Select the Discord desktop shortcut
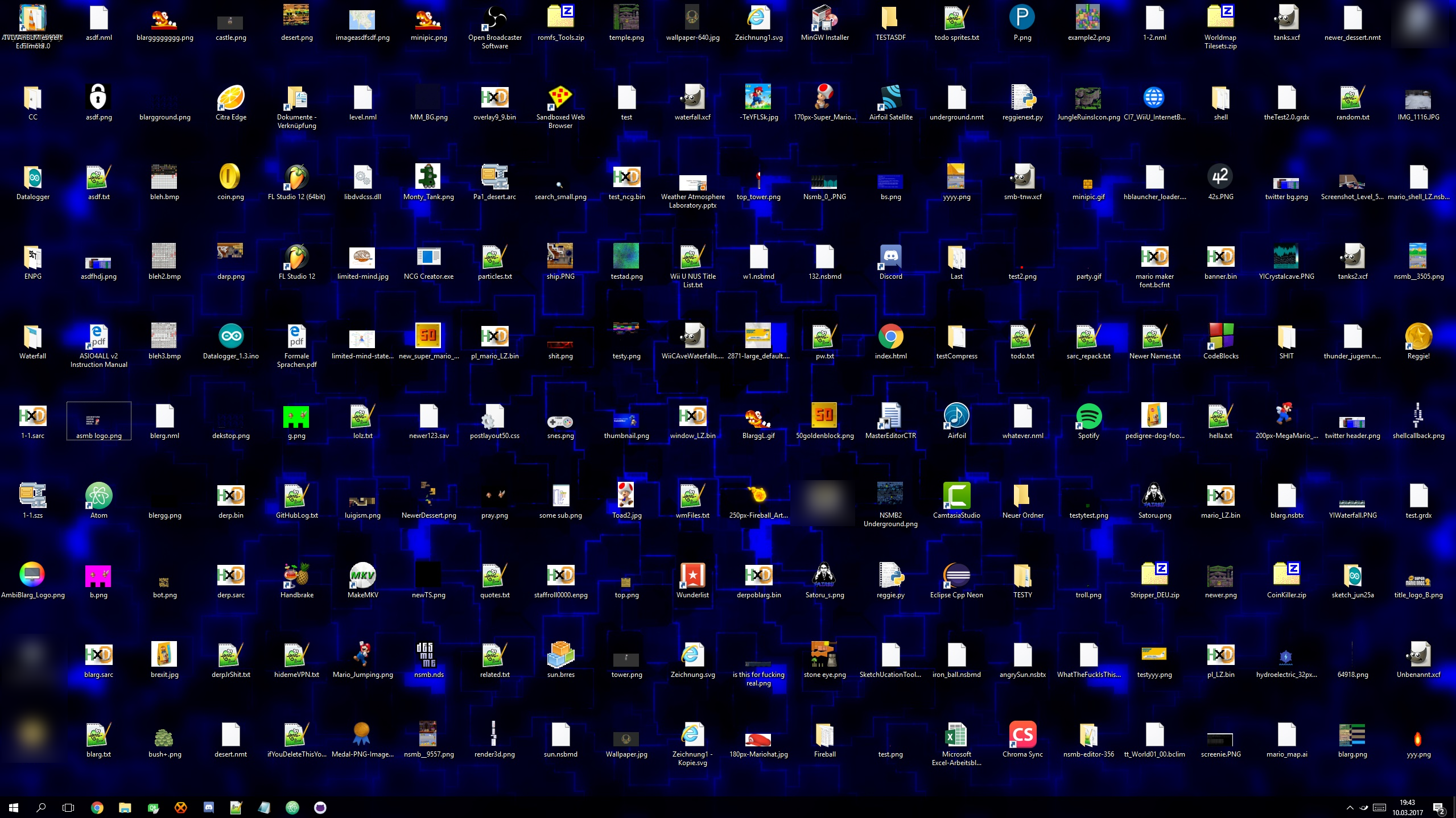 (x=890, y=257)
